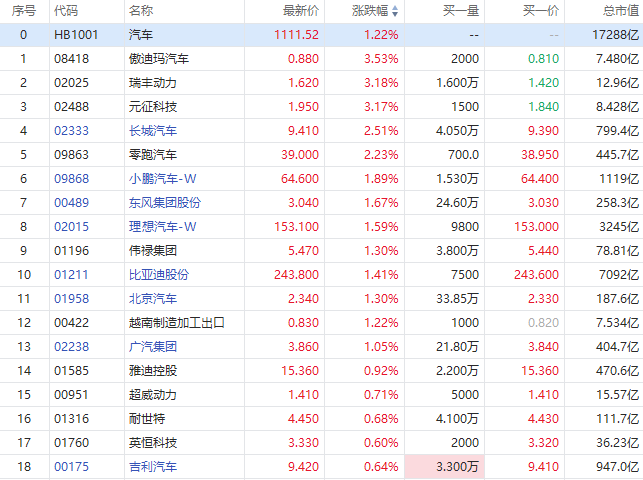Click stock code 09863

(x=71, y=155)
